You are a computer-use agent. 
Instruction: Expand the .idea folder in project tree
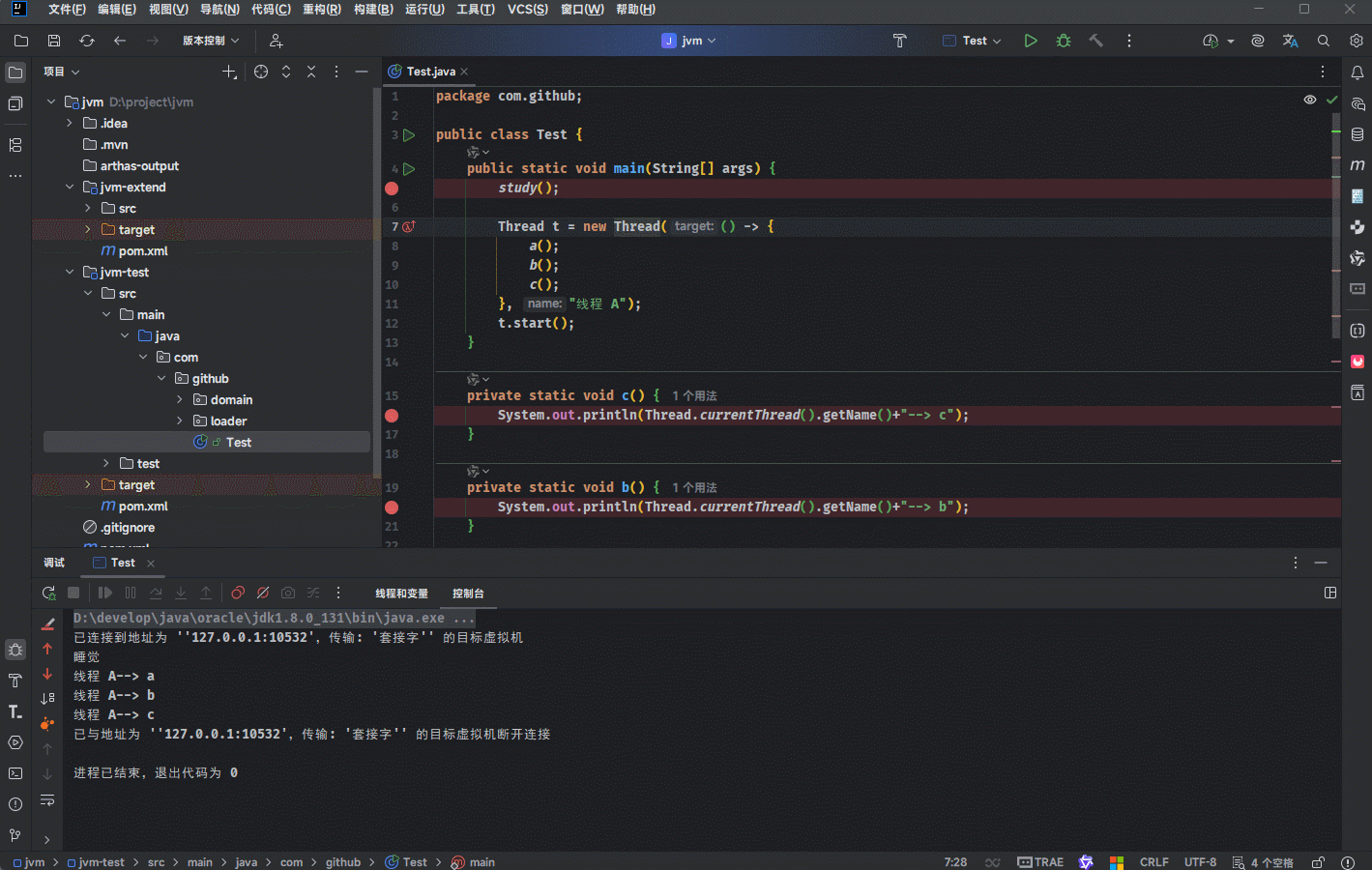click(x=70, y=124)
